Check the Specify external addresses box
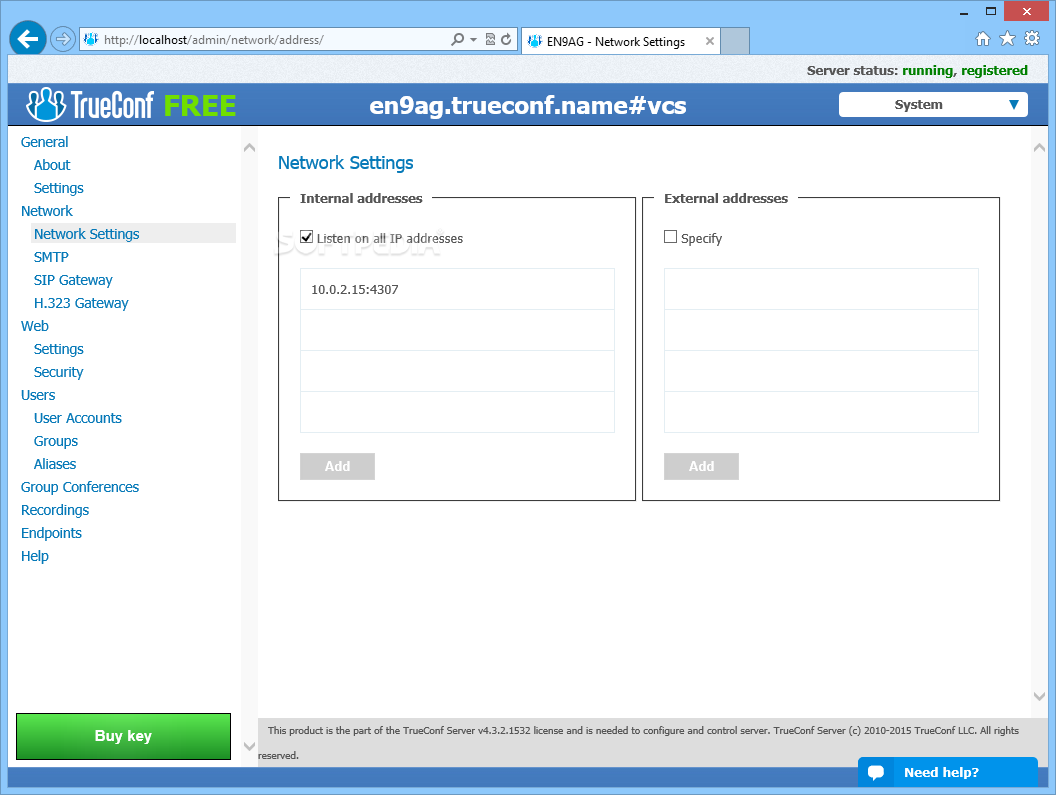The width and height of the screenshot is (1056, 795). (670, 236)
